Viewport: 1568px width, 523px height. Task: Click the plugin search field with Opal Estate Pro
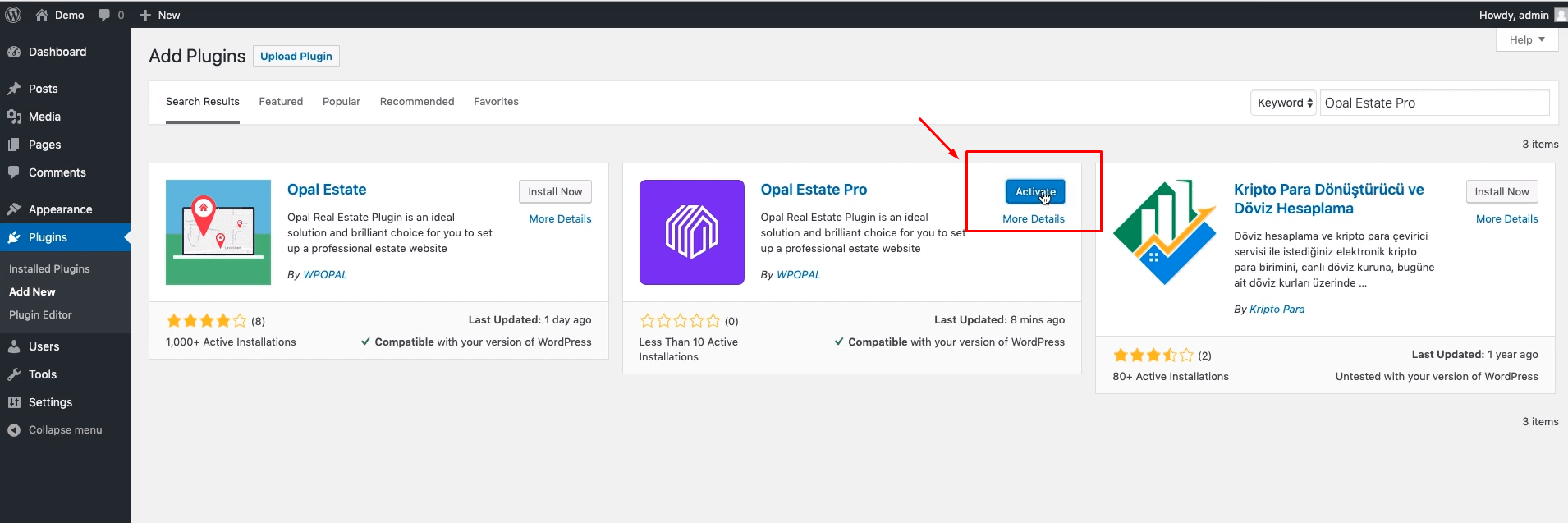click(x=1434, y=103)
